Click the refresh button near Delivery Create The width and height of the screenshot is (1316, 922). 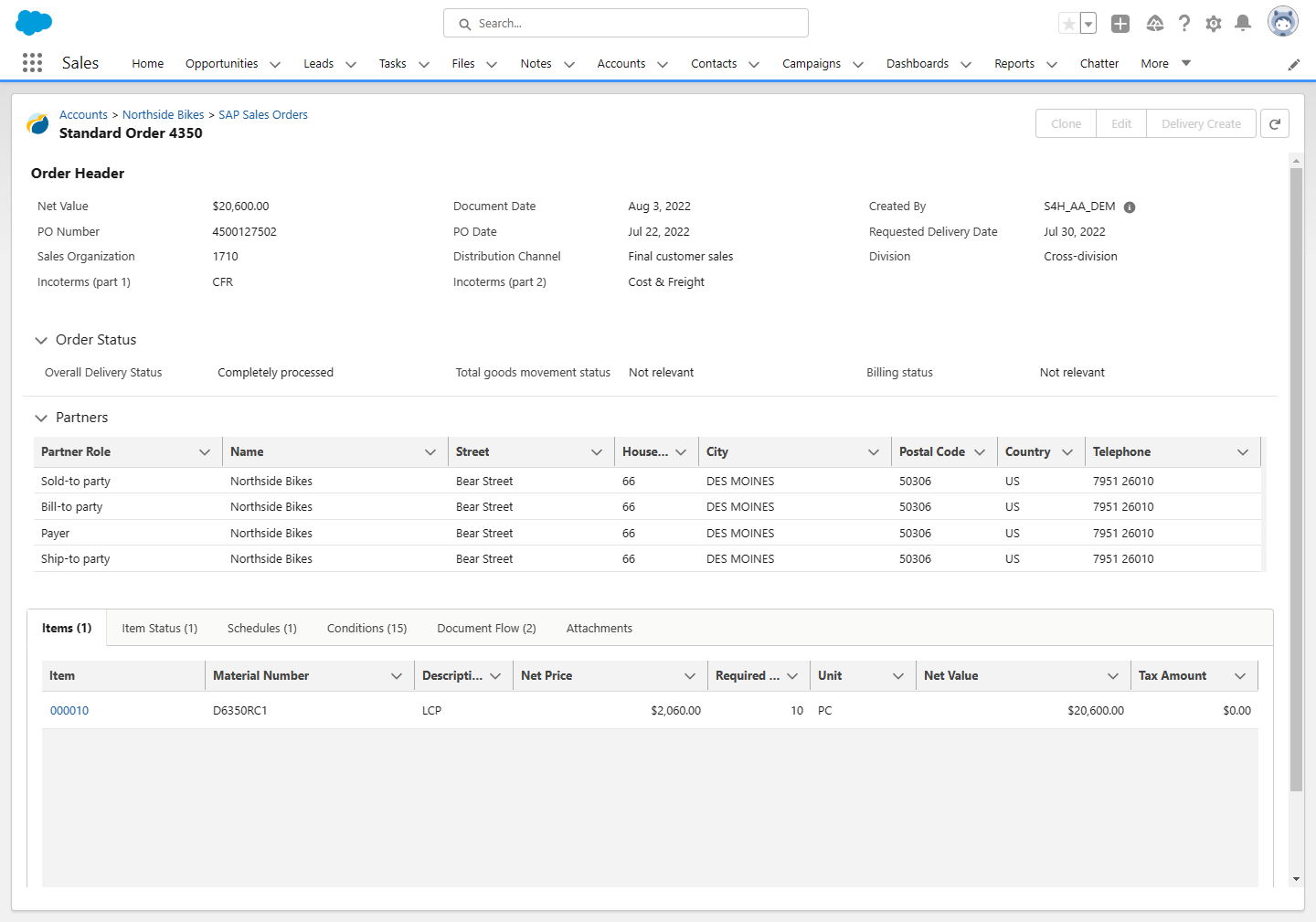pyautogui.click(x=1275, y=124)
